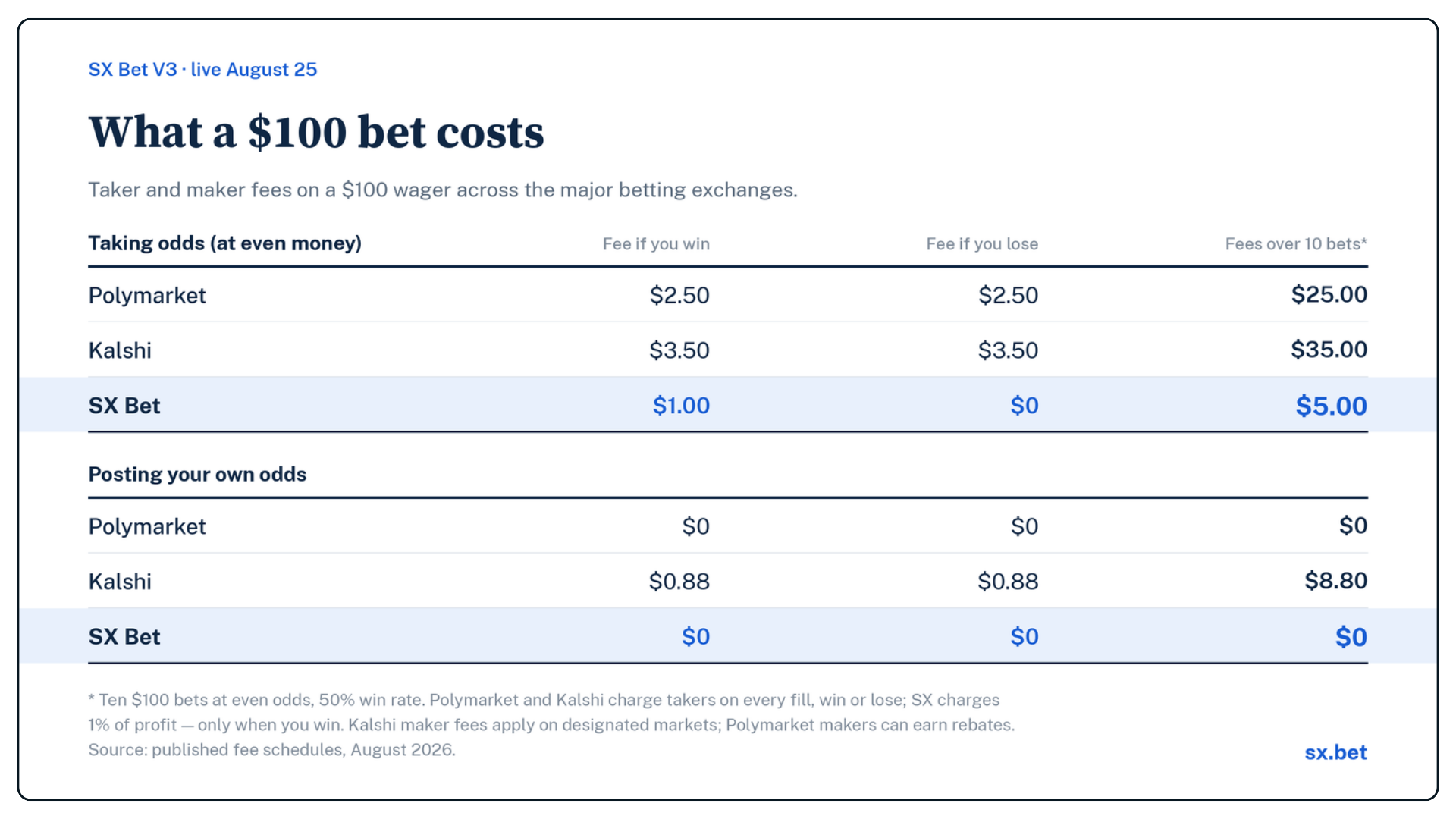This screenshot has height=819, width=1456.
Task: Click the 'Fee if you lose' column header
Action: tap(982, 244)
